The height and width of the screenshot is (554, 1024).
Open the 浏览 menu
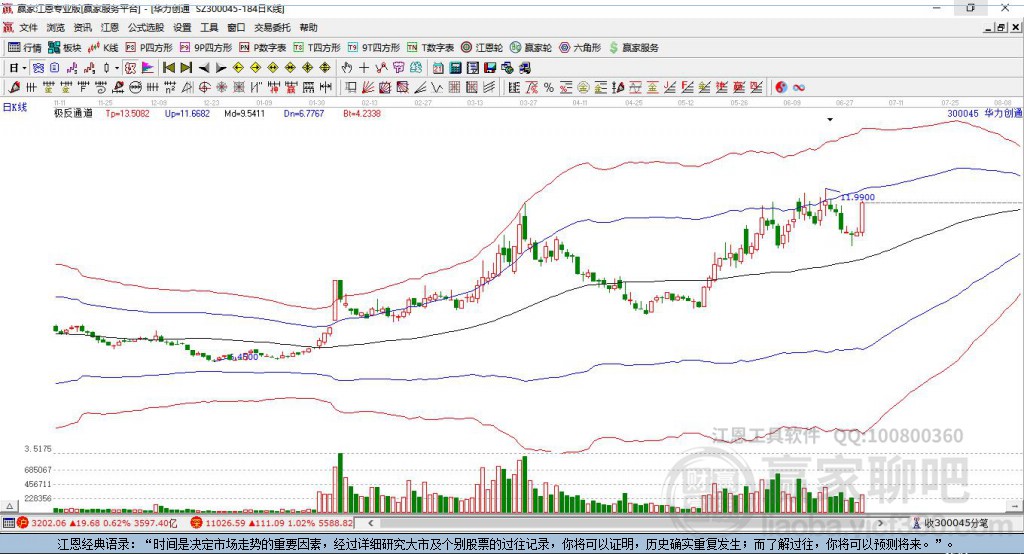pos(56,27)
